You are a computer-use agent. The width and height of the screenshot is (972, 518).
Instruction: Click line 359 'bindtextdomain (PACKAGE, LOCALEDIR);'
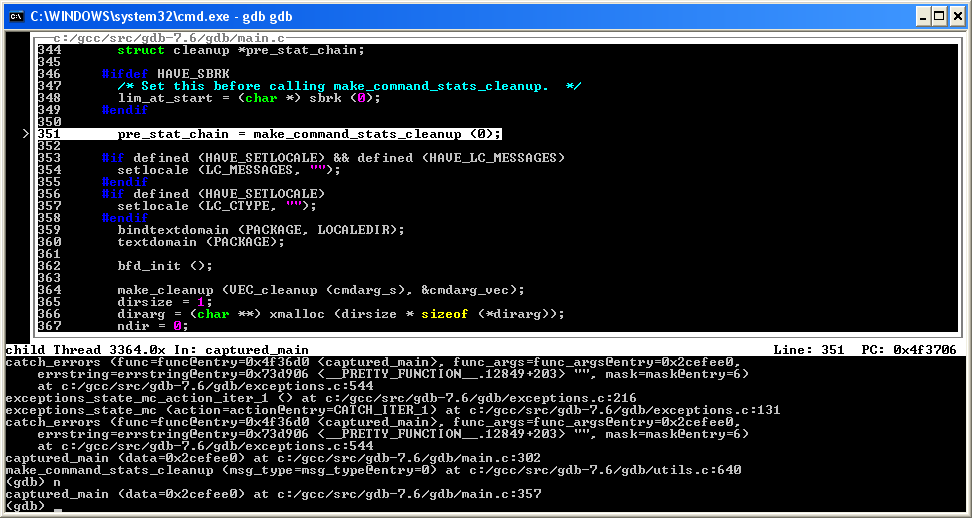[x=261, y=230]
